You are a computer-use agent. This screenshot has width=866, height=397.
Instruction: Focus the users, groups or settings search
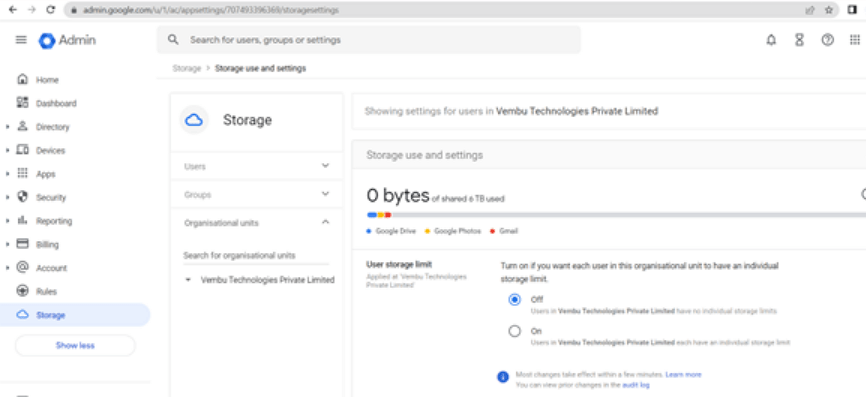point(369,40)
